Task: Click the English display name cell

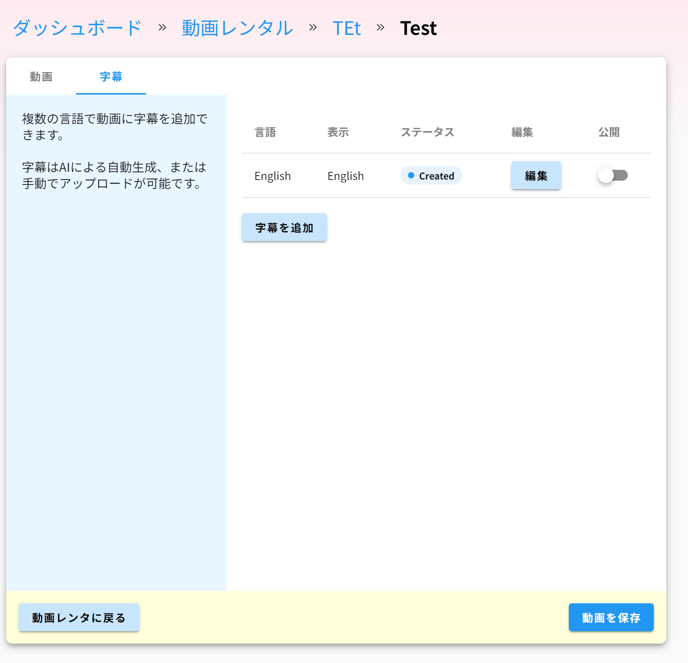Action: click(x=346, y=176)
